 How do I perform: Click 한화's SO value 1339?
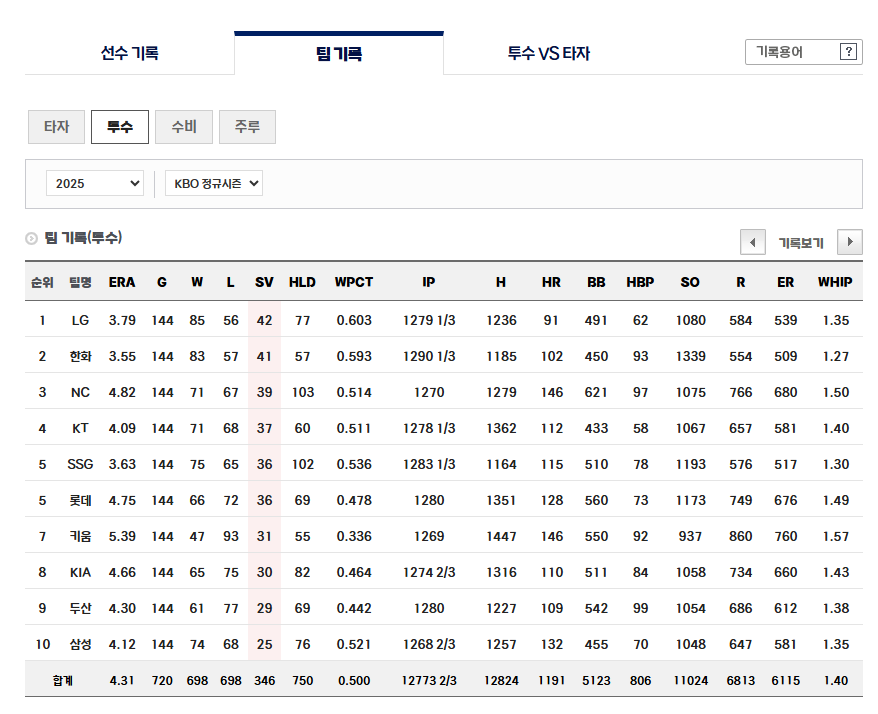click(x=690, y=356)
